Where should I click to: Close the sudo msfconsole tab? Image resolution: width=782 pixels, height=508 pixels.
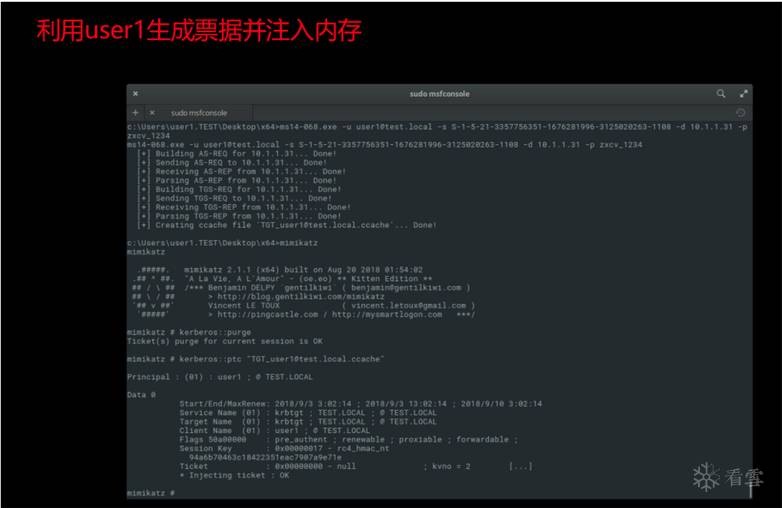[x=152, y=113]
